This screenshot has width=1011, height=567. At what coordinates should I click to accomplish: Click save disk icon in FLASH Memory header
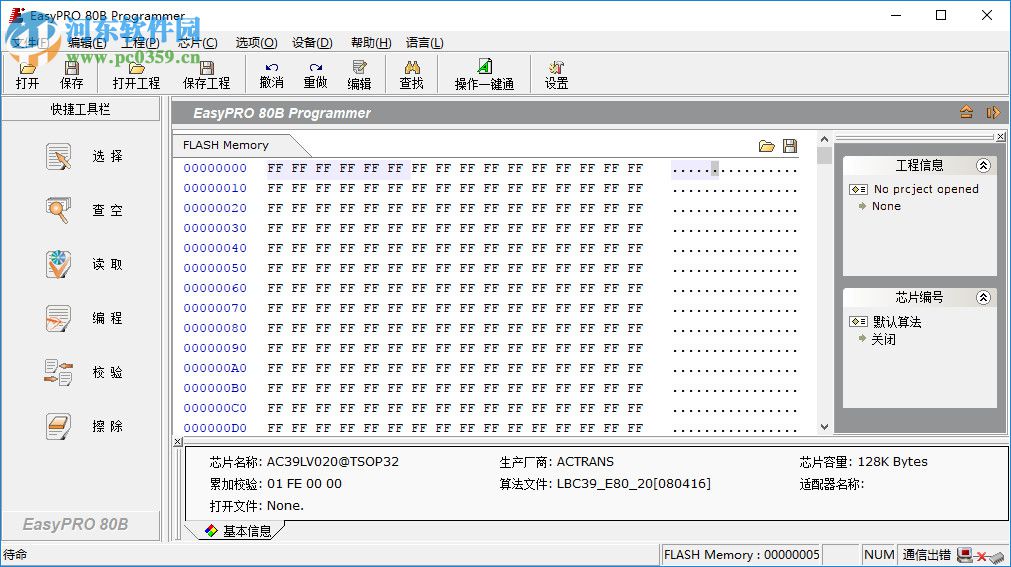click(790, 146)
